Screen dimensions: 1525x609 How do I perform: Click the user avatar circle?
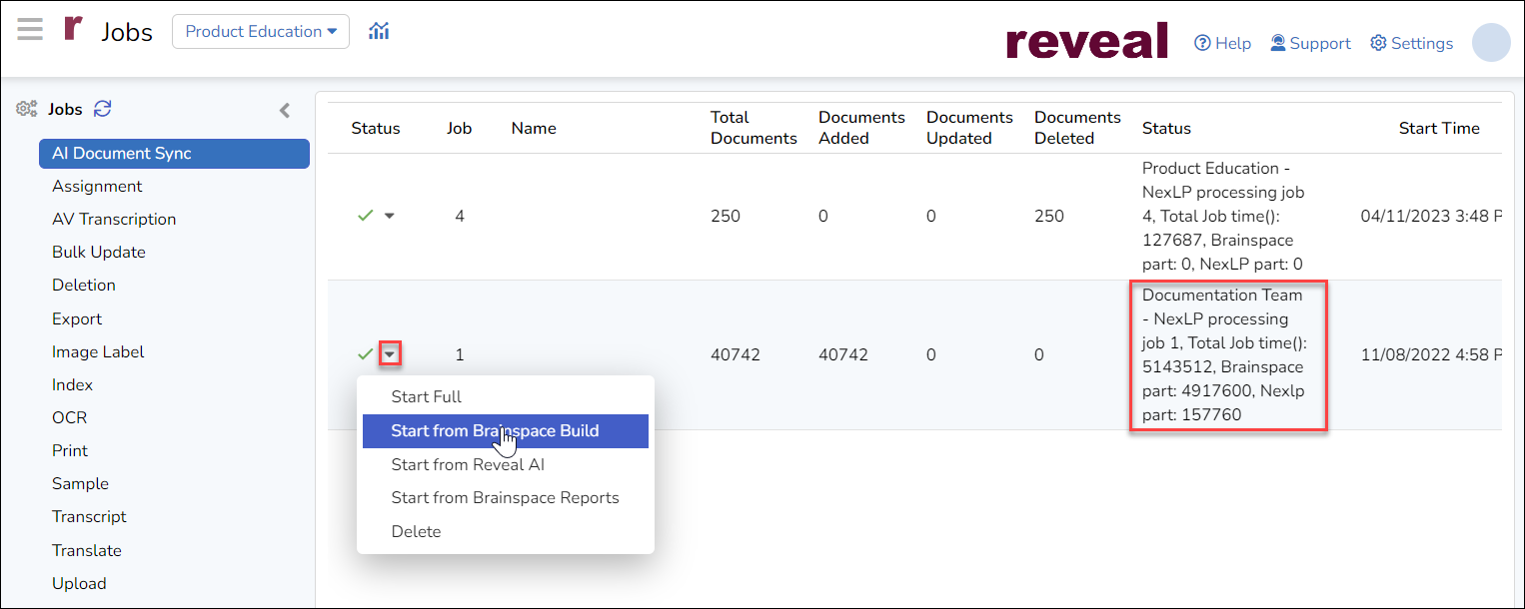pyautogui.click(x=1491, y=43)
